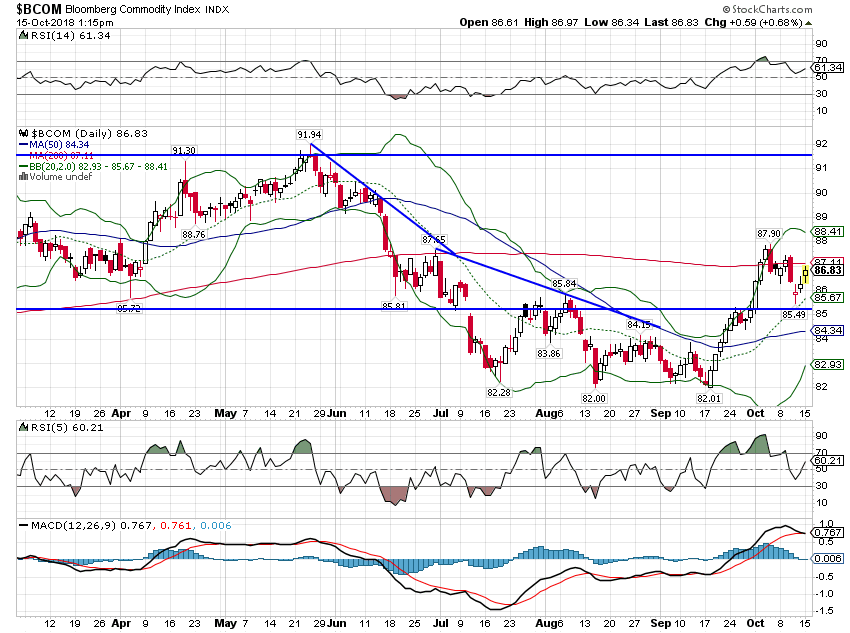The height and width of the screenshot is (633, 850).
Task: Click the RSI(5) indicator icon
Action: [23, 428]
